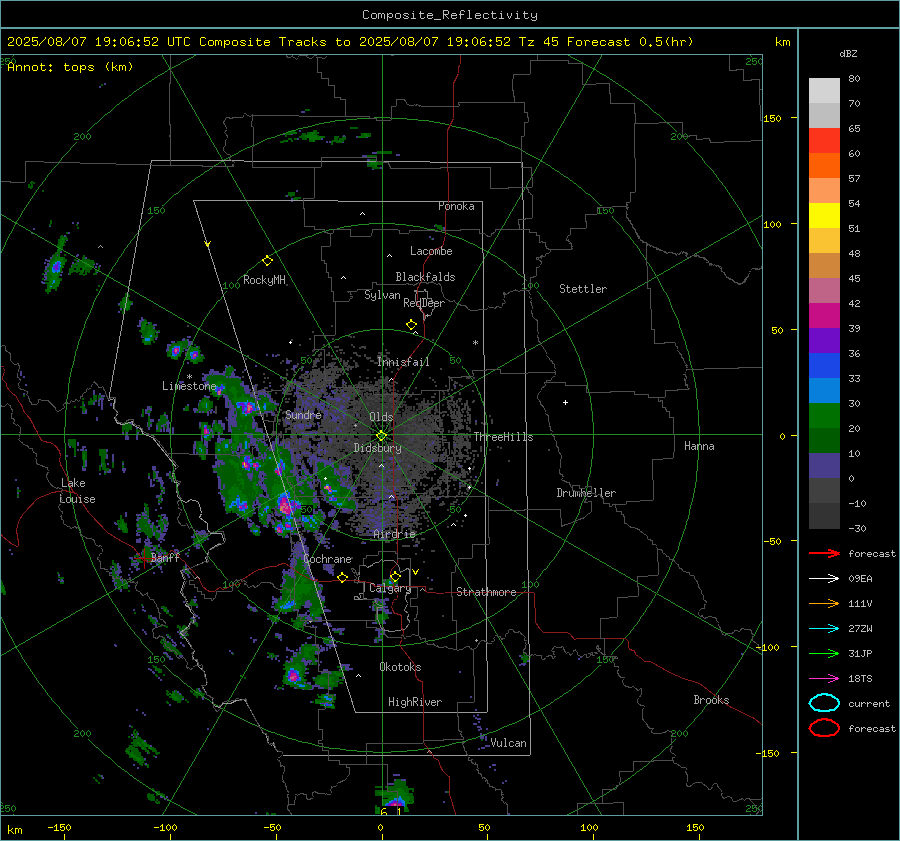
Task: Pick the magenta swatch between 42 and 39 dBZ
Action: [x=824, y=316]
